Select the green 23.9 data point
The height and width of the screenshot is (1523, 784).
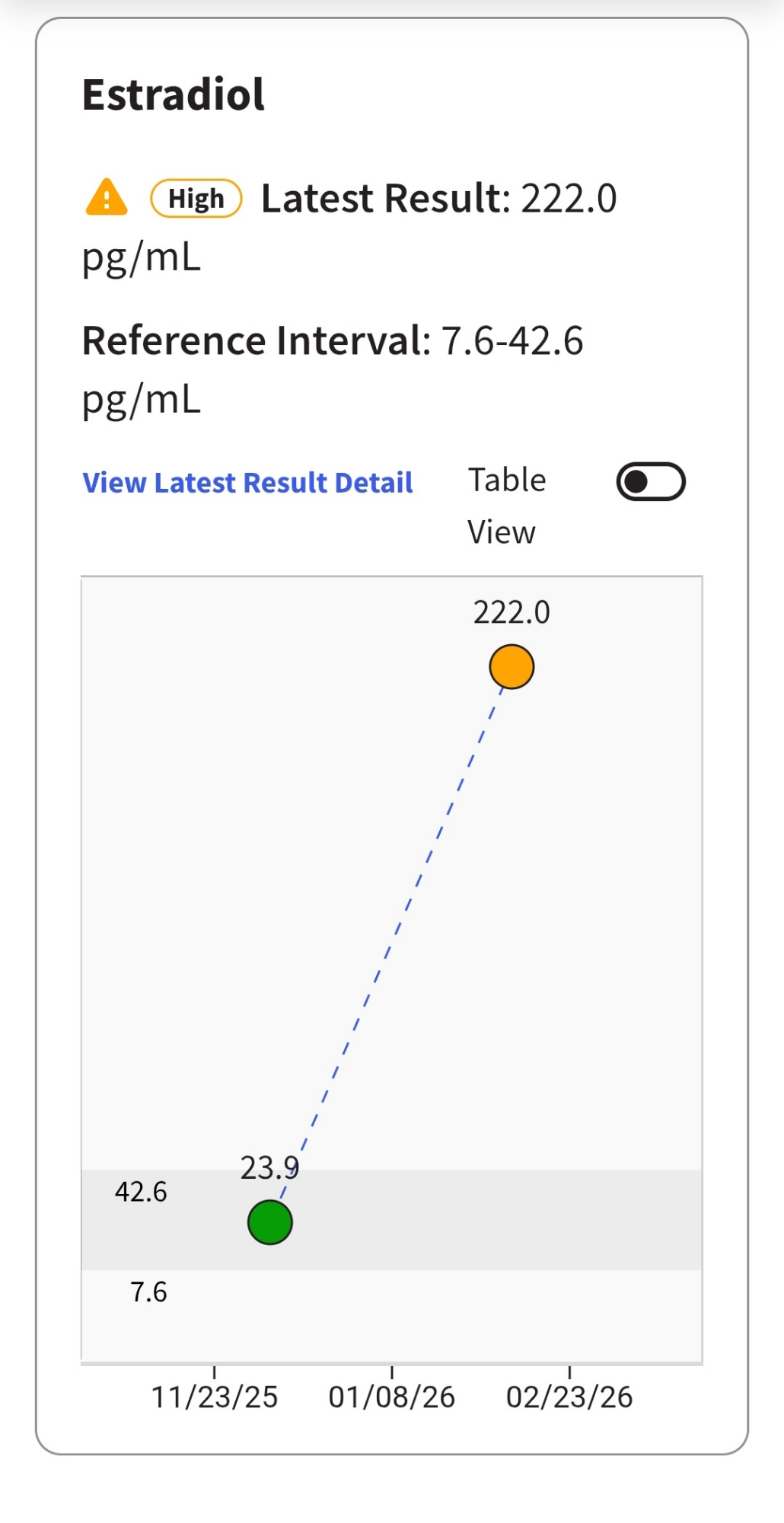(270, 1222)
